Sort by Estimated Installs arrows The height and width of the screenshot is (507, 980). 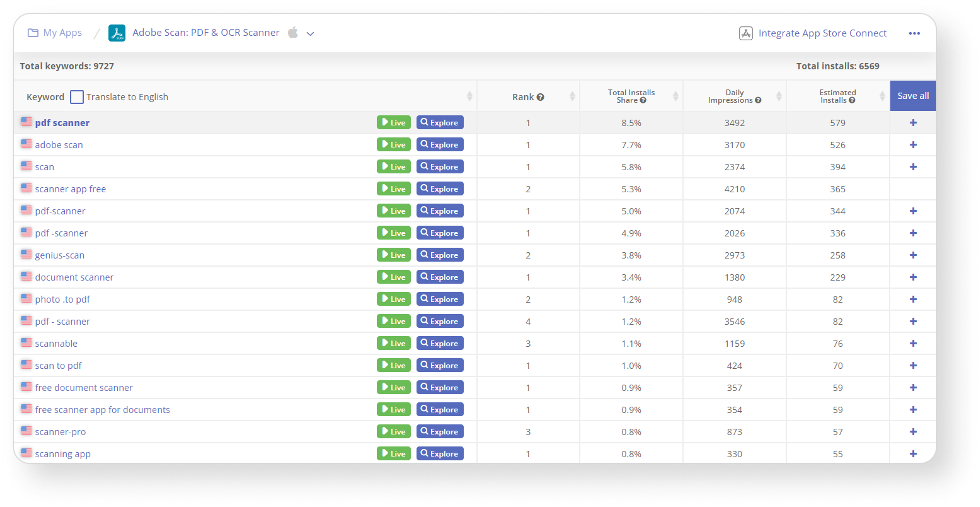[x=882, y=96]
